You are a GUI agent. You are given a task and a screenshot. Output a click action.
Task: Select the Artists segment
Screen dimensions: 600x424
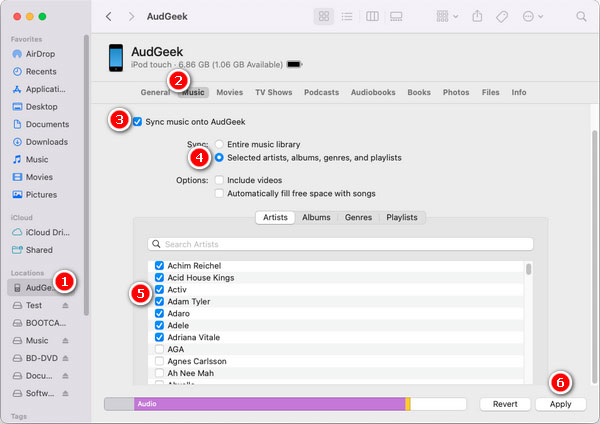(275, 217)
